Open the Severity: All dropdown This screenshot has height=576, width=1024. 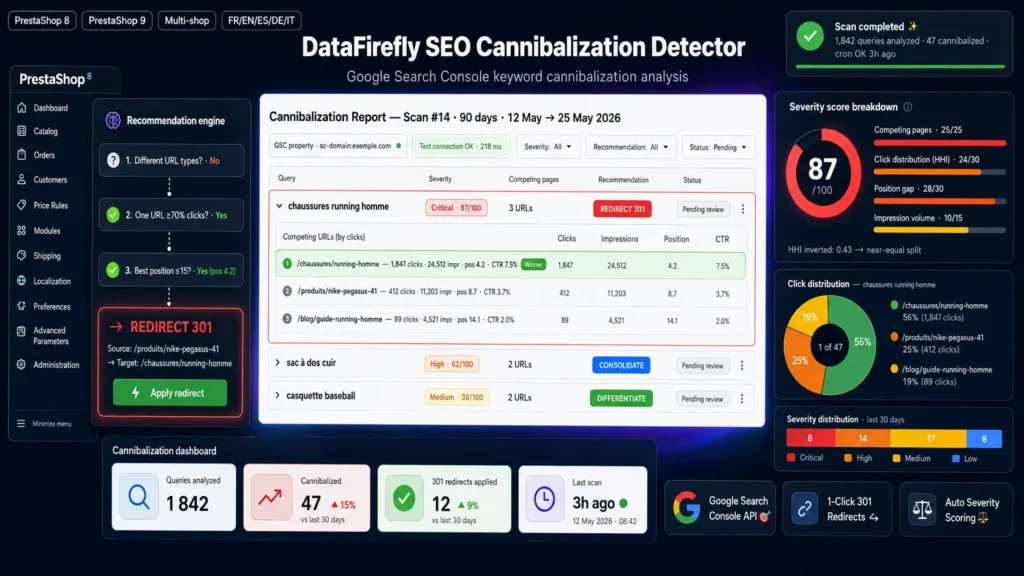(547, 147)
